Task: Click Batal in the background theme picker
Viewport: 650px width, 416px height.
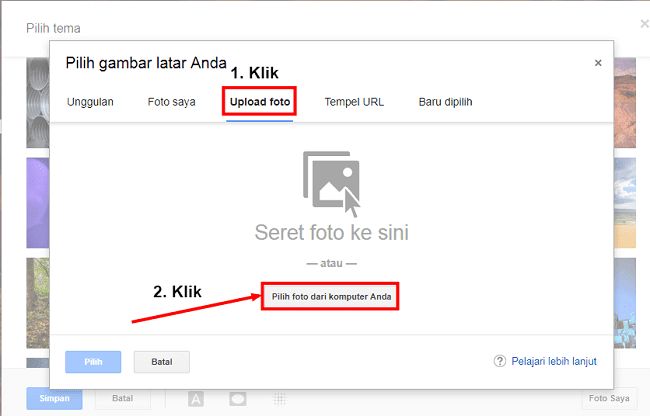Action: point(123,399)
